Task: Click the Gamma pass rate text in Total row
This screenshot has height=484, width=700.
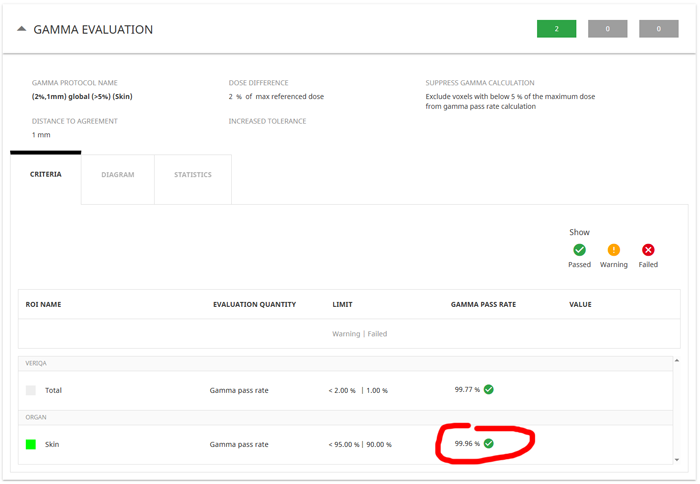Action: [x=239, y=390]
